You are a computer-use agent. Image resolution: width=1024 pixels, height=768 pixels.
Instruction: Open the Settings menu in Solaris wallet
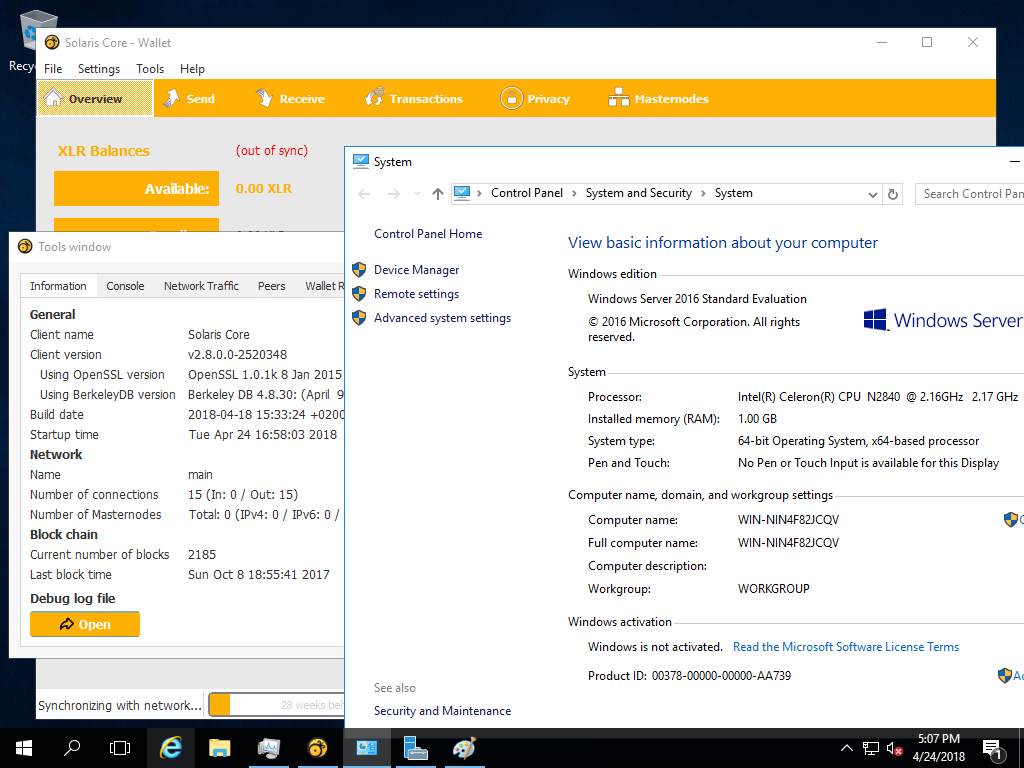click(x=99, y=69)
